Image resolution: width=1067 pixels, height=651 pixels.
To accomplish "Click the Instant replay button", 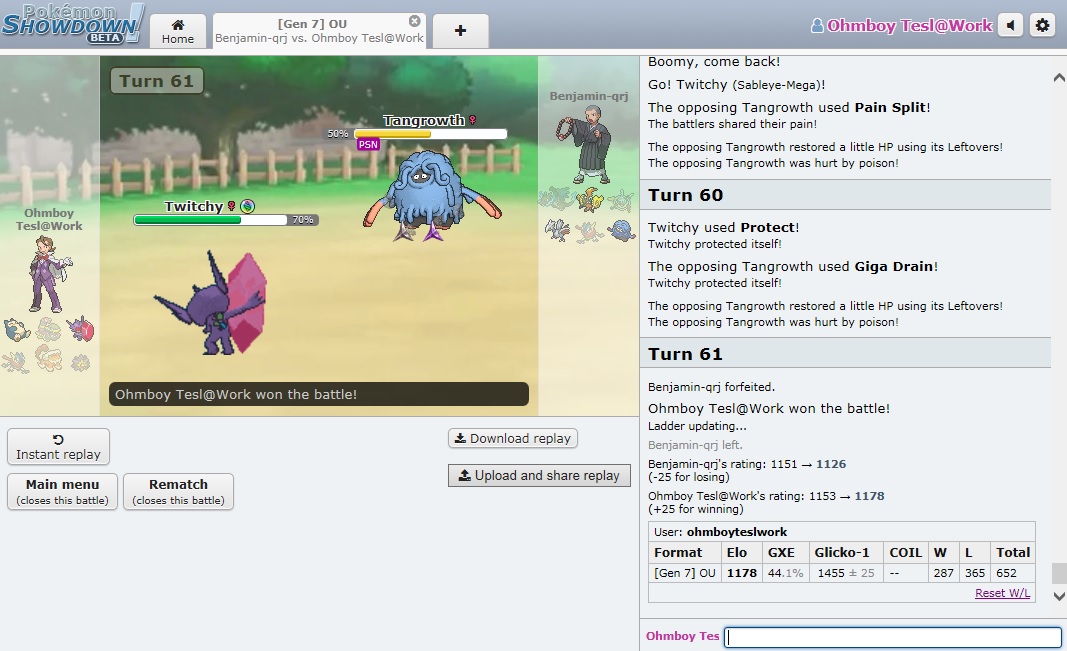I will click(59, 447).
